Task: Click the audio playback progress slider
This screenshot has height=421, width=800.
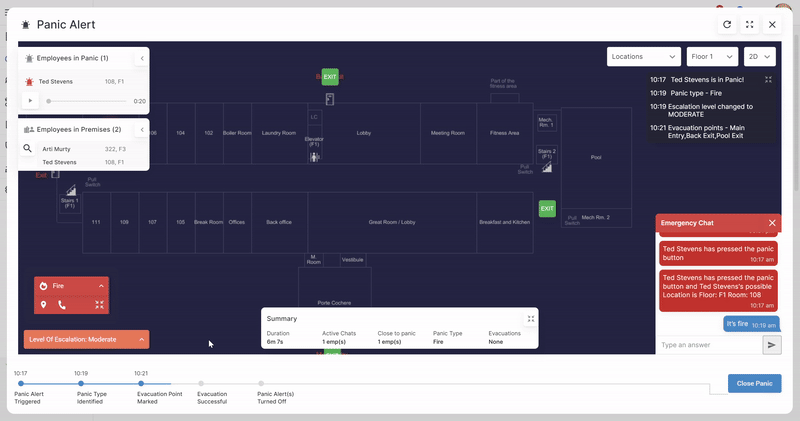Action: tap(85, 101)
